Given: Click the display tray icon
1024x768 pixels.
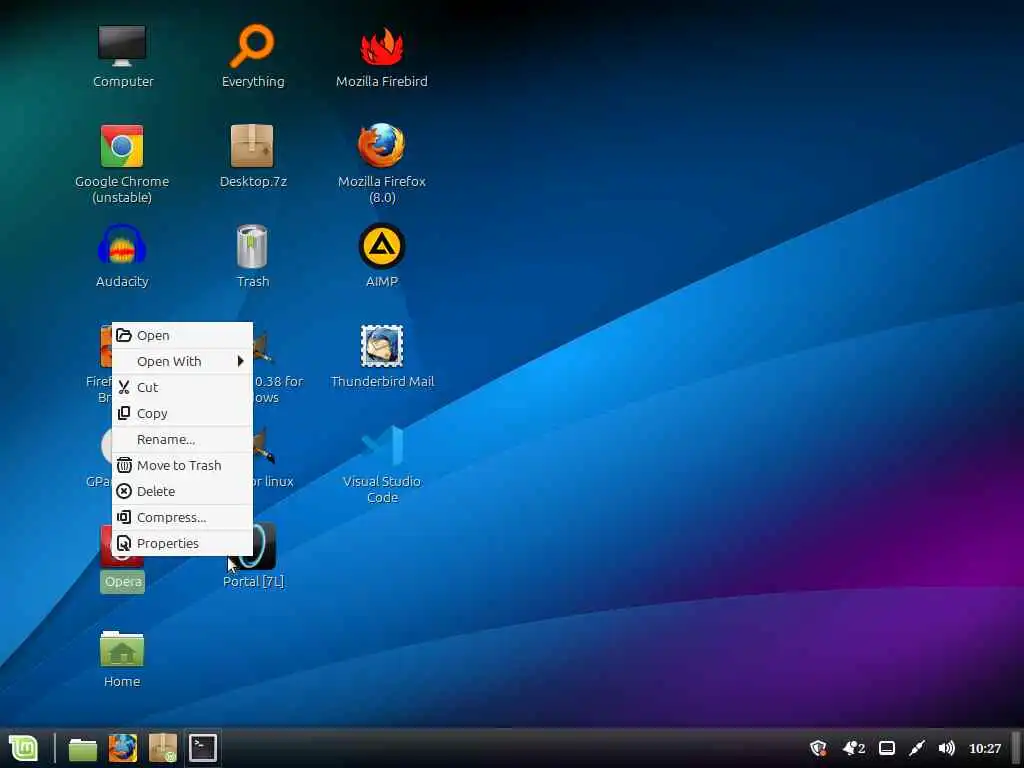Looking at the screenshot, I should coord(886,748).
